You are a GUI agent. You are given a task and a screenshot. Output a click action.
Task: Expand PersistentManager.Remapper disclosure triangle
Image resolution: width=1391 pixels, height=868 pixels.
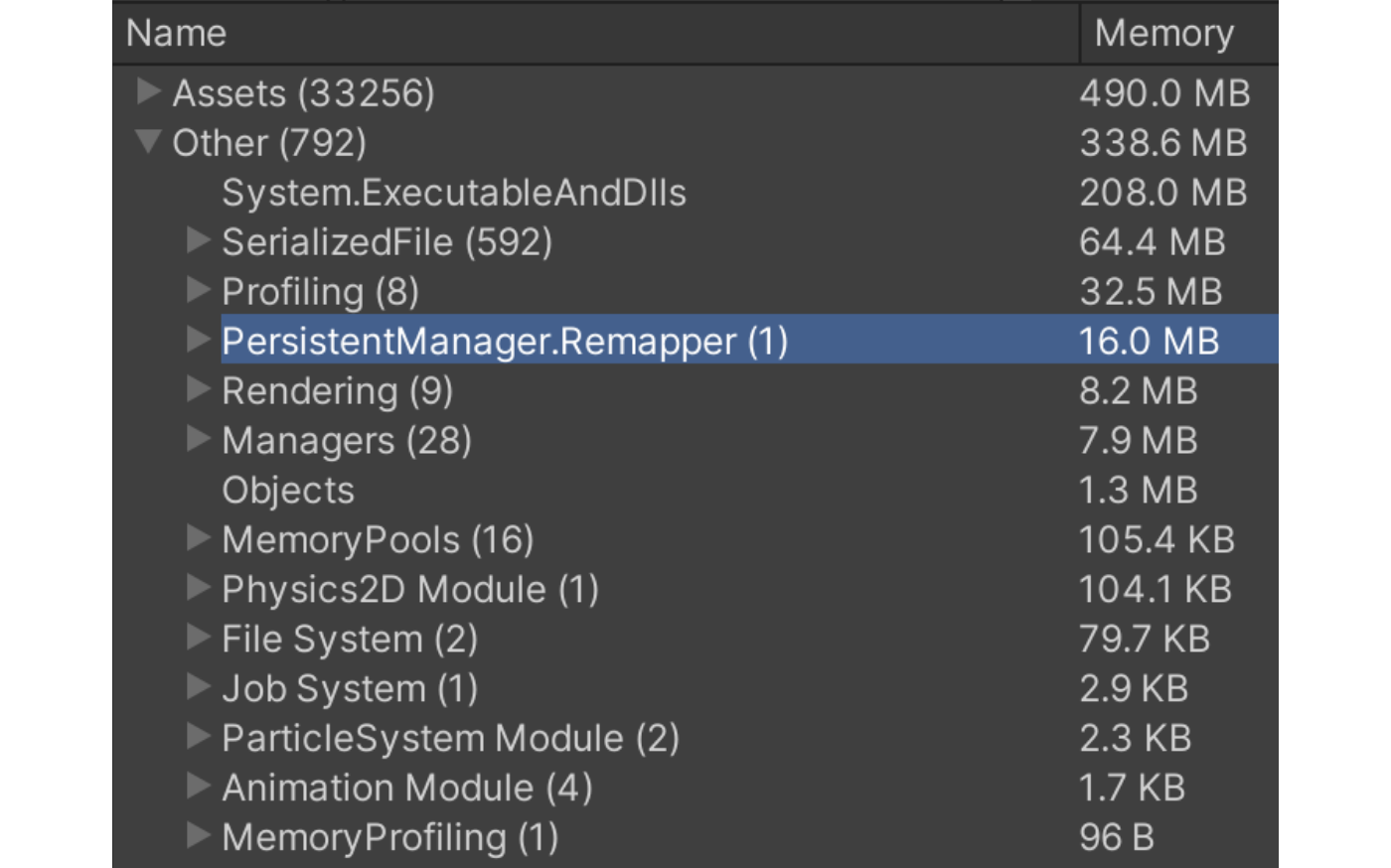pos(198,340)
